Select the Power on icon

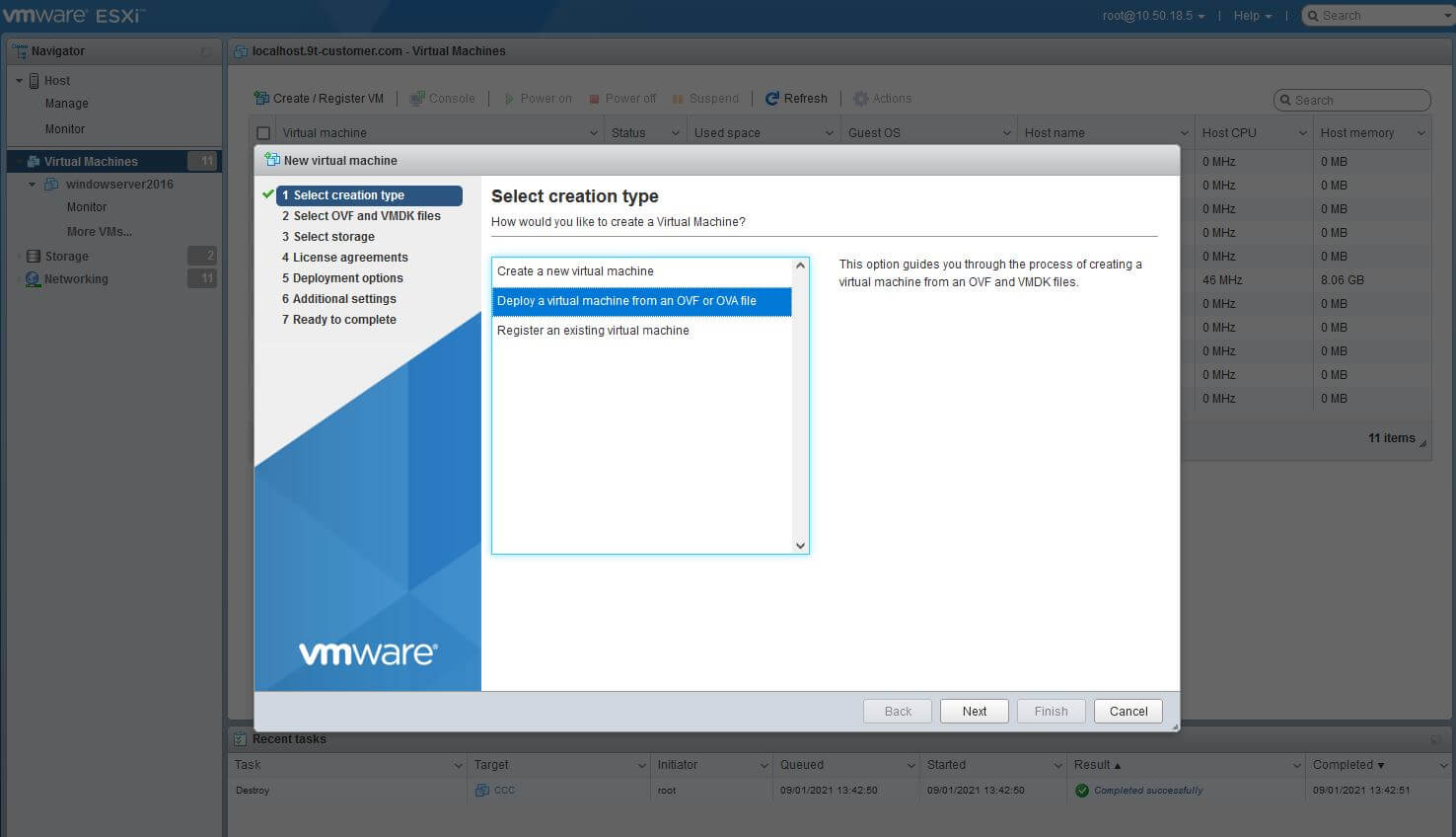click(x=509, y=98)
